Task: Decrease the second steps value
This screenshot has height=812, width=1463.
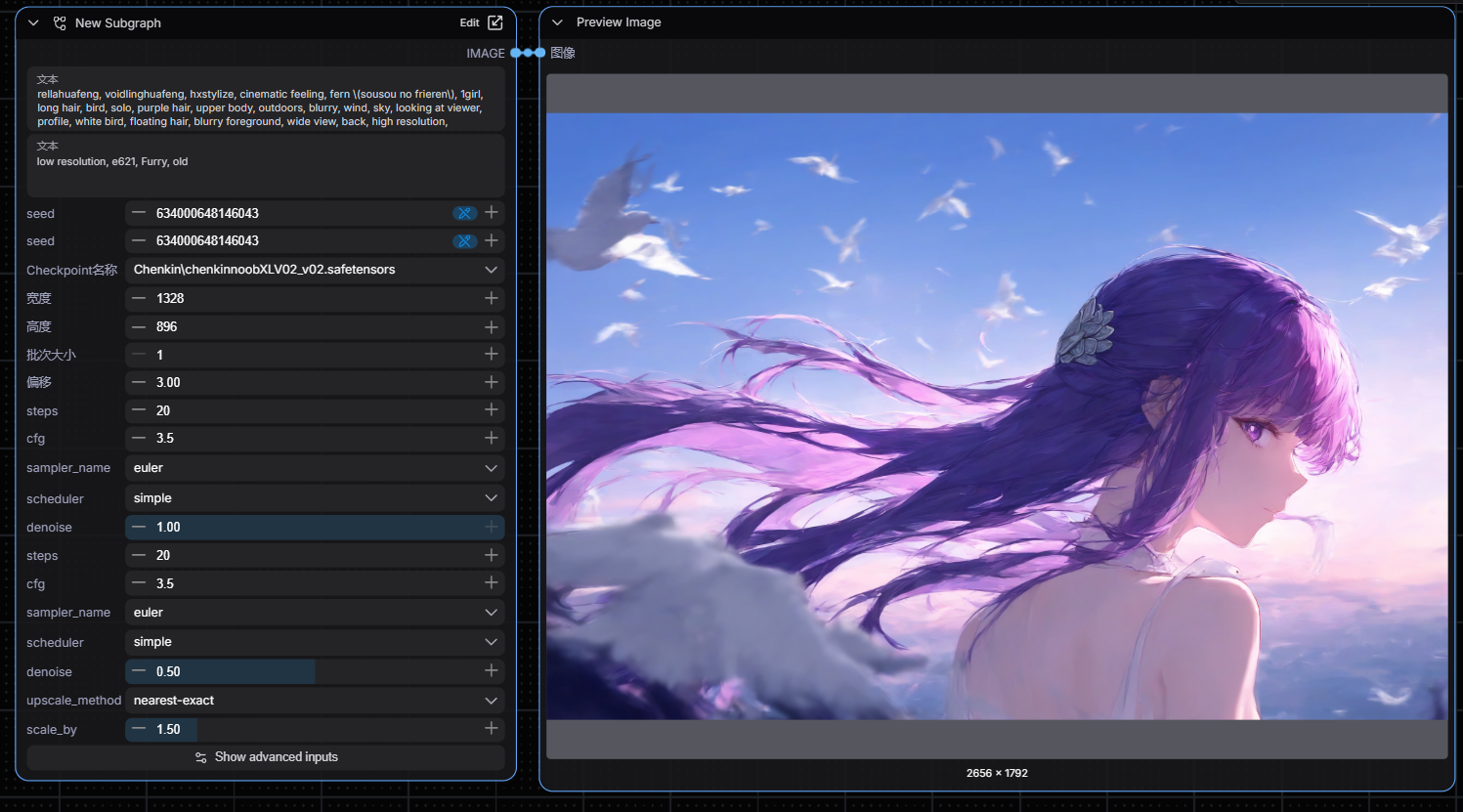Action: [139, 555]
